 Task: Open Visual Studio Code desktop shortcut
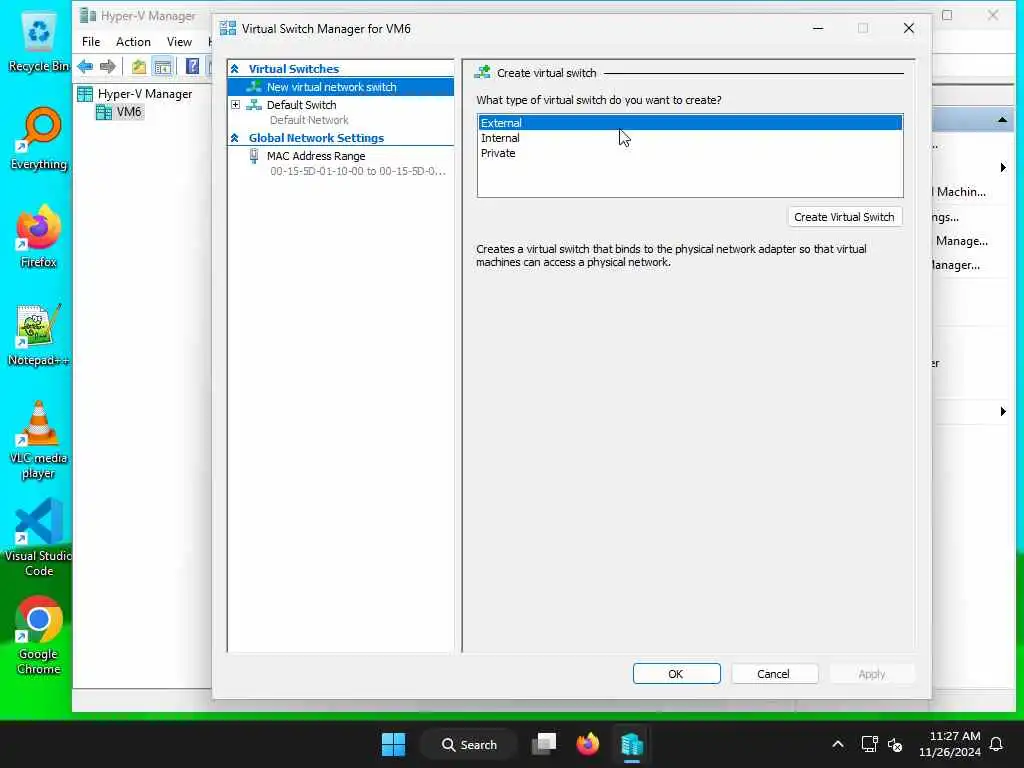pyautogui.click(x=39, y=538)
